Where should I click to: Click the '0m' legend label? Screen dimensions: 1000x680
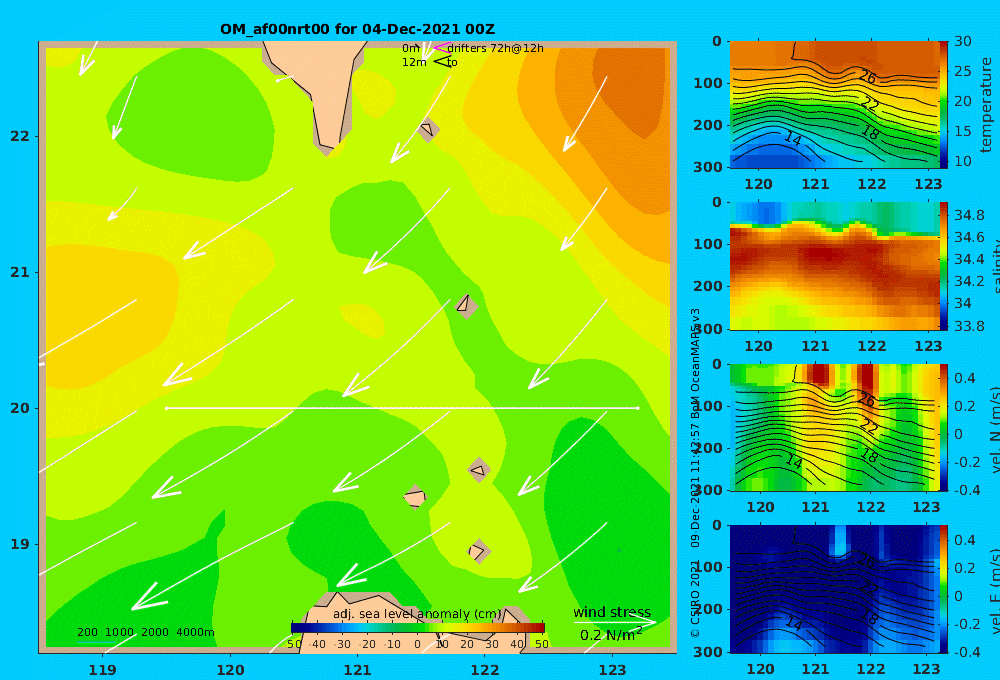[x=411, y=48]
